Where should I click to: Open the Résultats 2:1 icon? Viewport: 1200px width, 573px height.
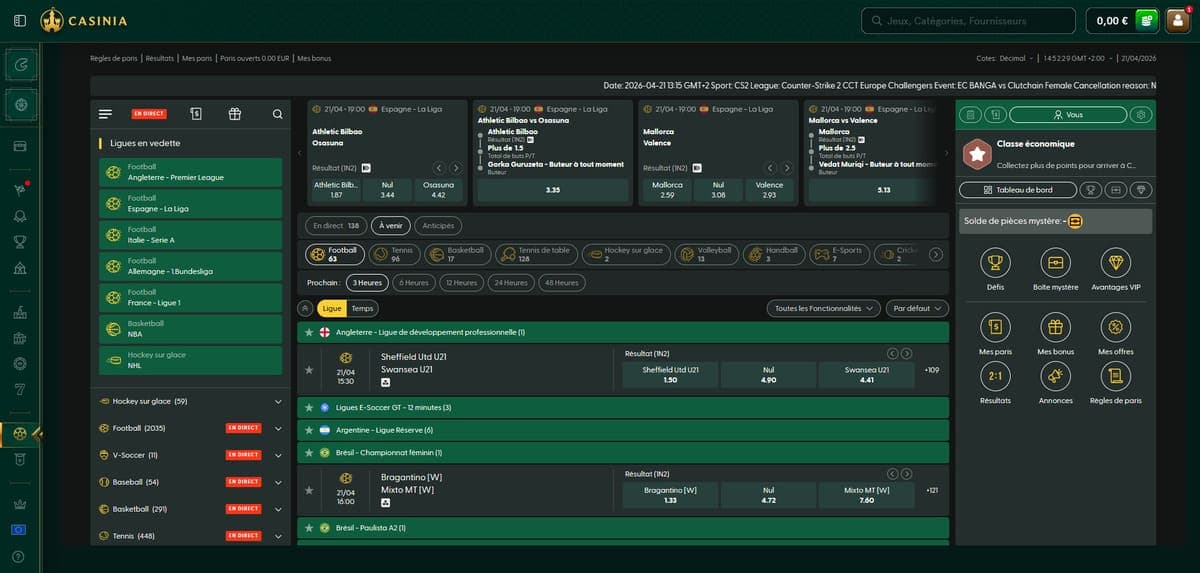[995, 376]
